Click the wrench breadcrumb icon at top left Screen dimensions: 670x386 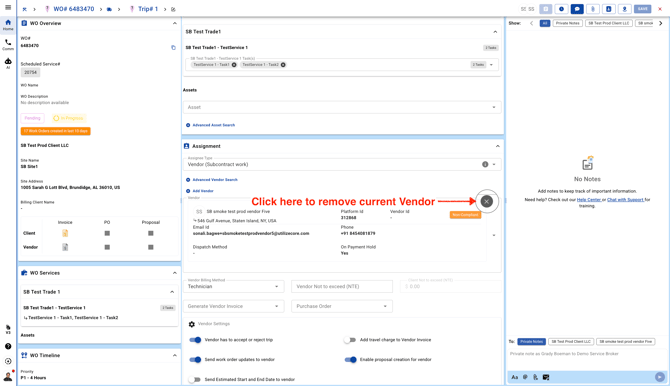pos(25,9)
